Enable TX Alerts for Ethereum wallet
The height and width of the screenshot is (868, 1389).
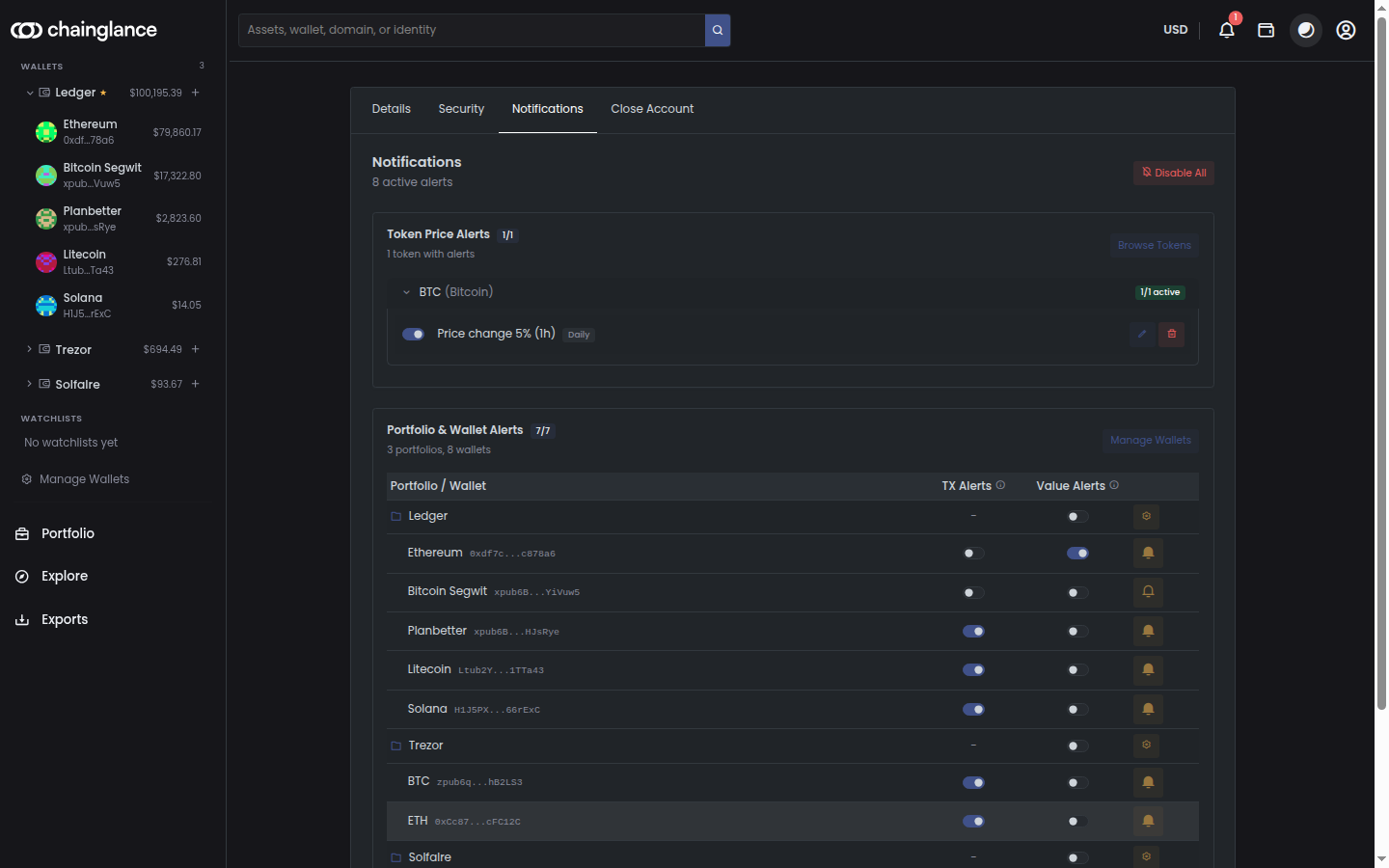click(973, 554)
